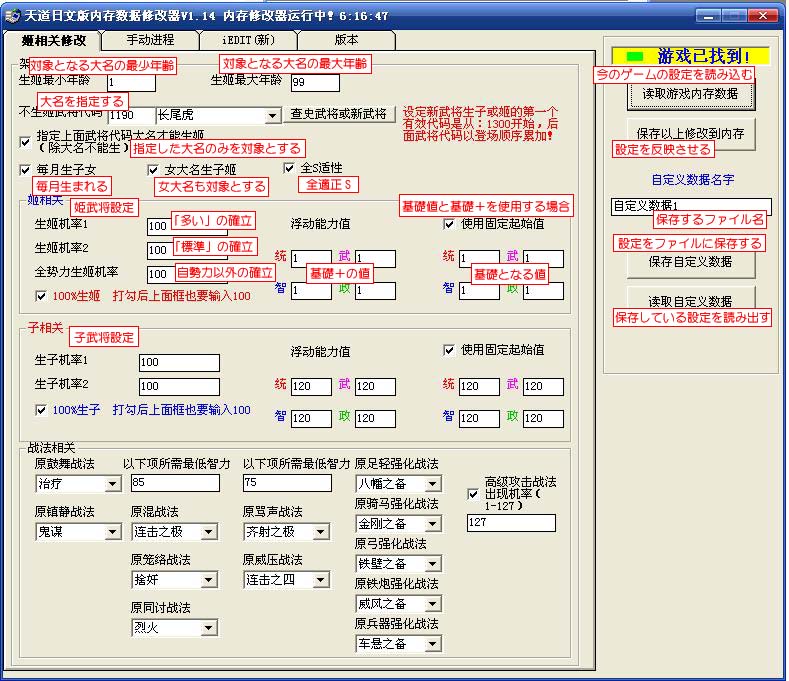Image resolution: width=789 pixels, height=681 pixels.
Task: Toggle the 100%生子 checkbox
Action: point(41,410)
